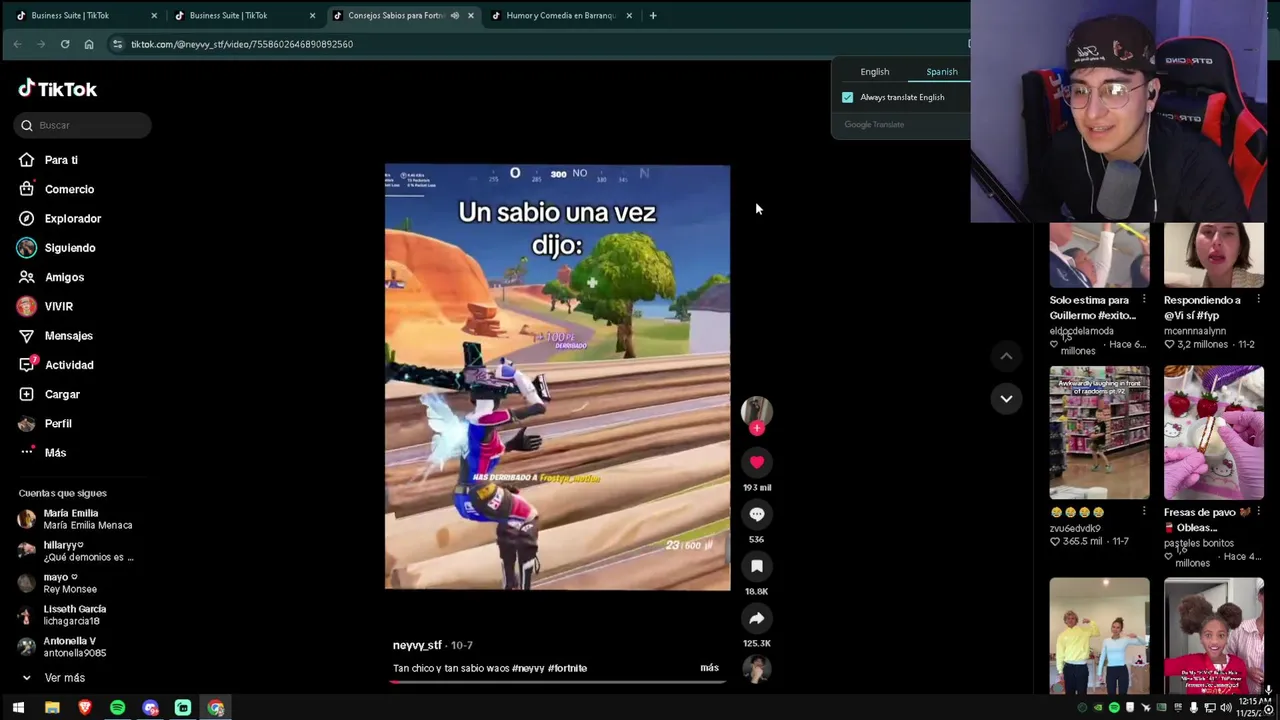Open Solo estima para Guillermo thumbnail
This screenshot has width=1280, height=720.
1099,255
